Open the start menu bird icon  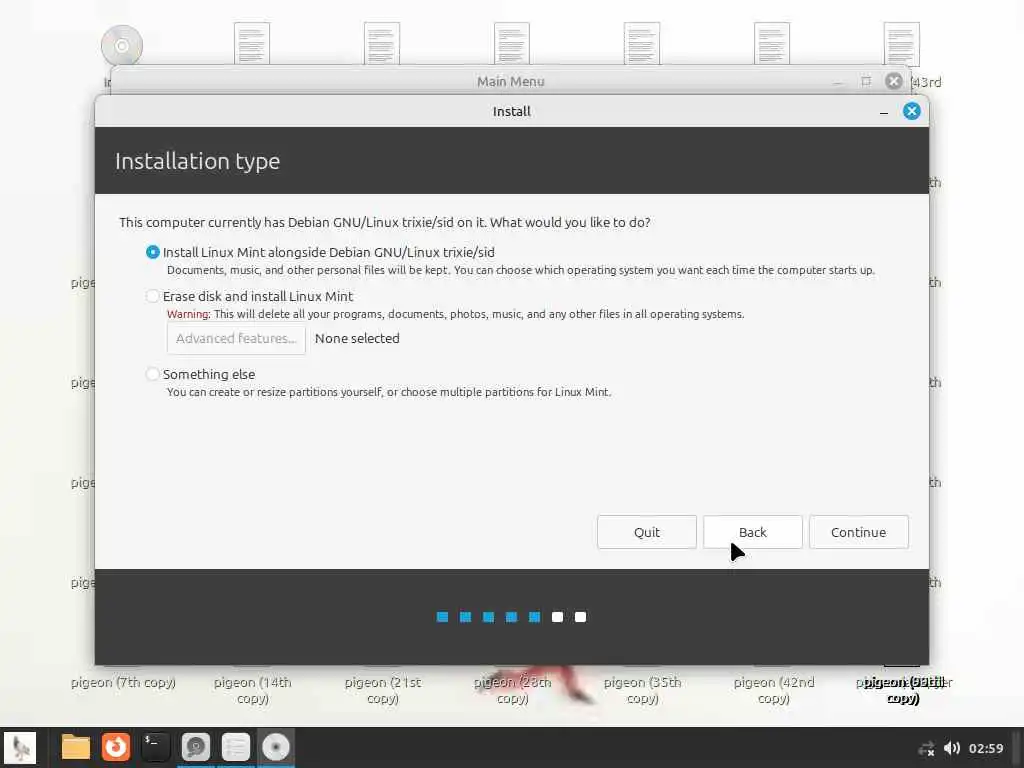(20, 747)
